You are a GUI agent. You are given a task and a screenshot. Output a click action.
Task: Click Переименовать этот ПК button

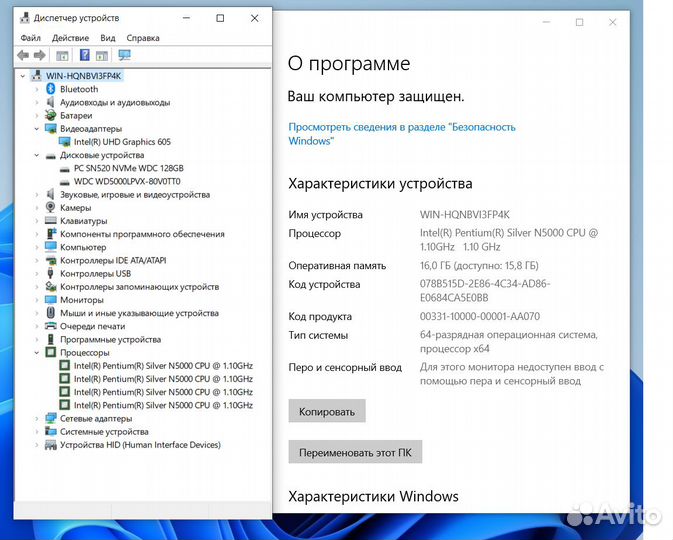point(355,452)
